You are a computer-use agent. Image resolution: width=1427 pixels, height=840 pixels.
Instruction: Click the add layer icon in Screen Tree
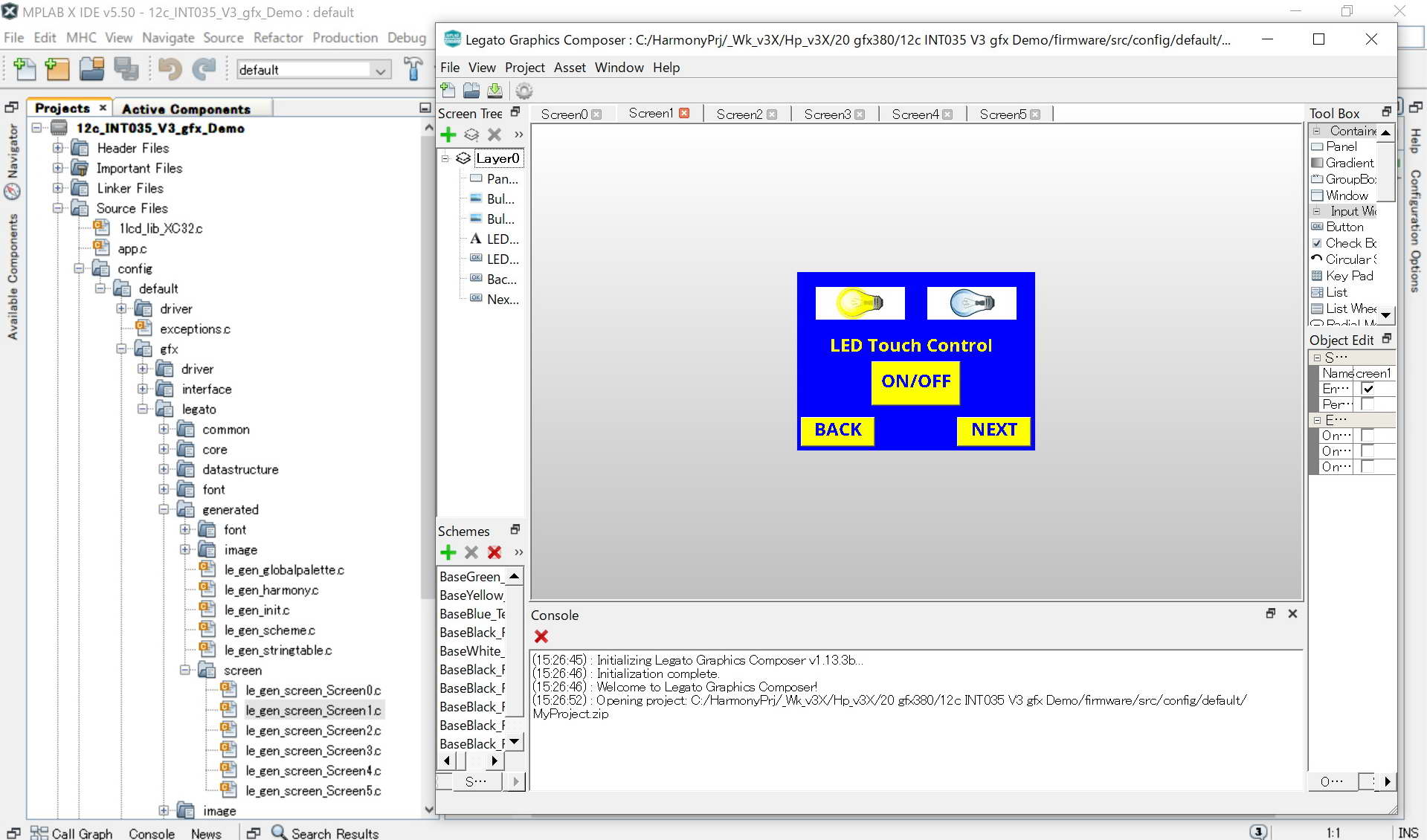(471, 135)
